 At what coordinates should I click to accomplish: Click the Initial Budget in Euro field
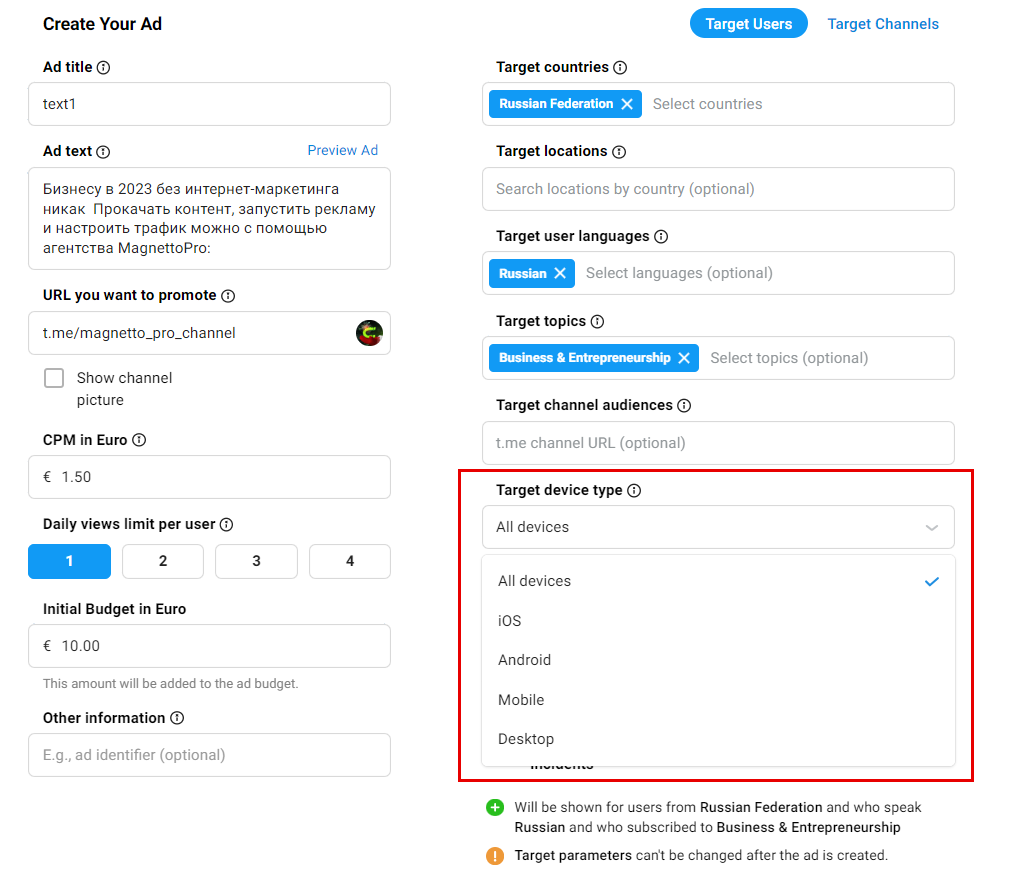coord(209,646)
